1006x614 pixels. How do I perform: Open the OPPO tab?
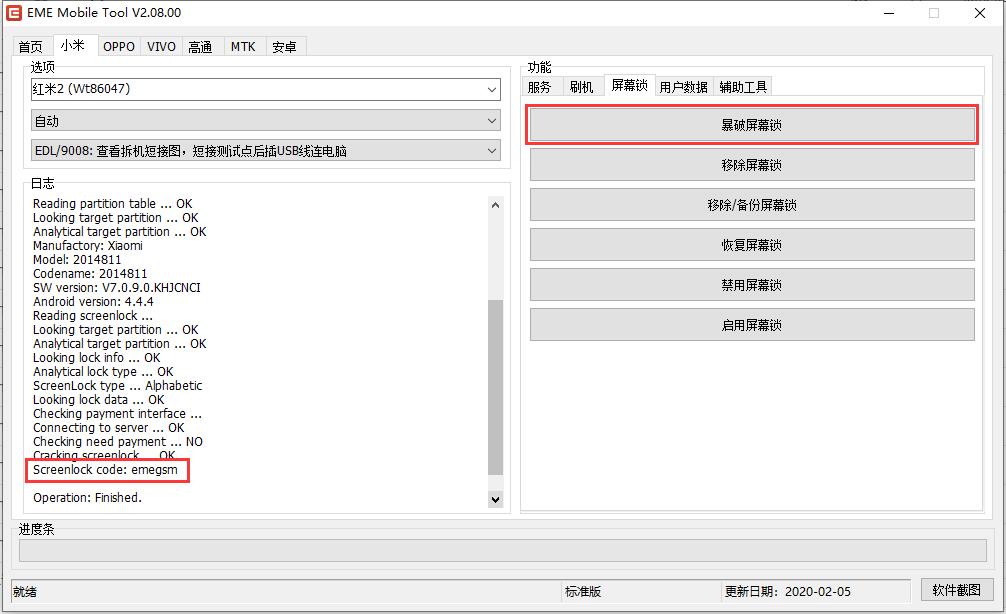119,47
